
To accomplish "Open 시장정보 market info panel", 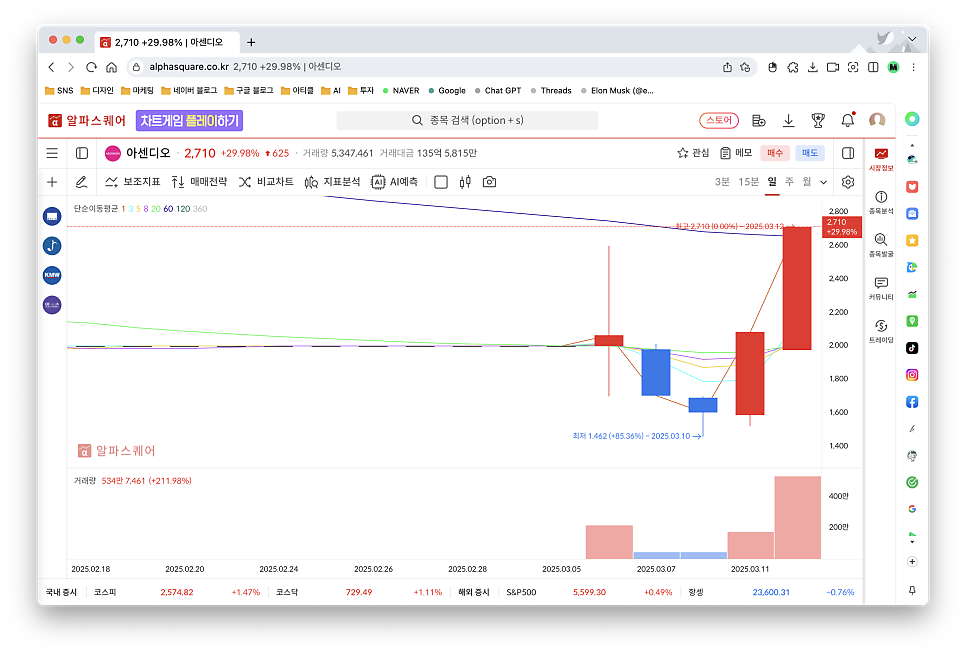I will coord(881,159).
